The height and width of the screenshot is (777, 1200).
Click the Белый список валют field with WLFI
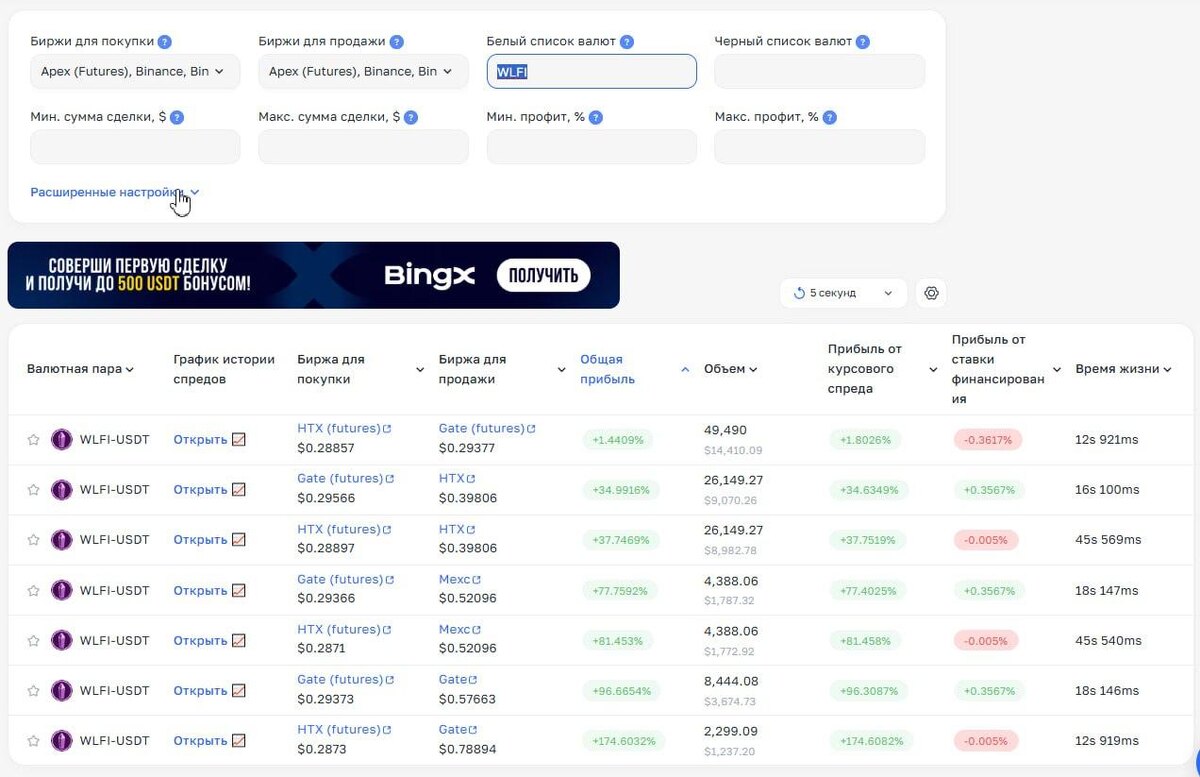coord(591,72)
